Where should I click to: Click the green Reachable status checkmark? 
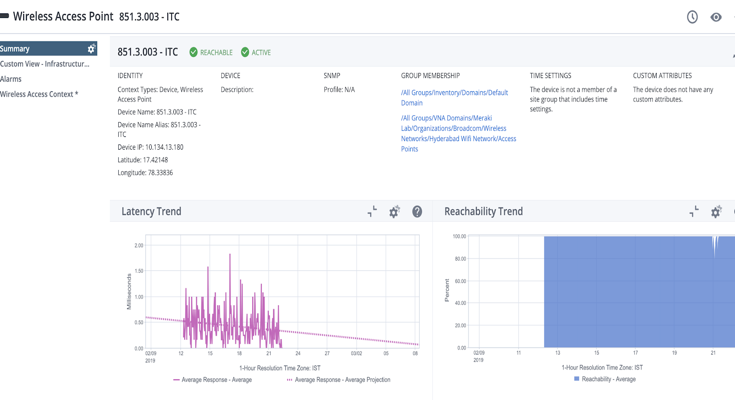pos(194,52)
